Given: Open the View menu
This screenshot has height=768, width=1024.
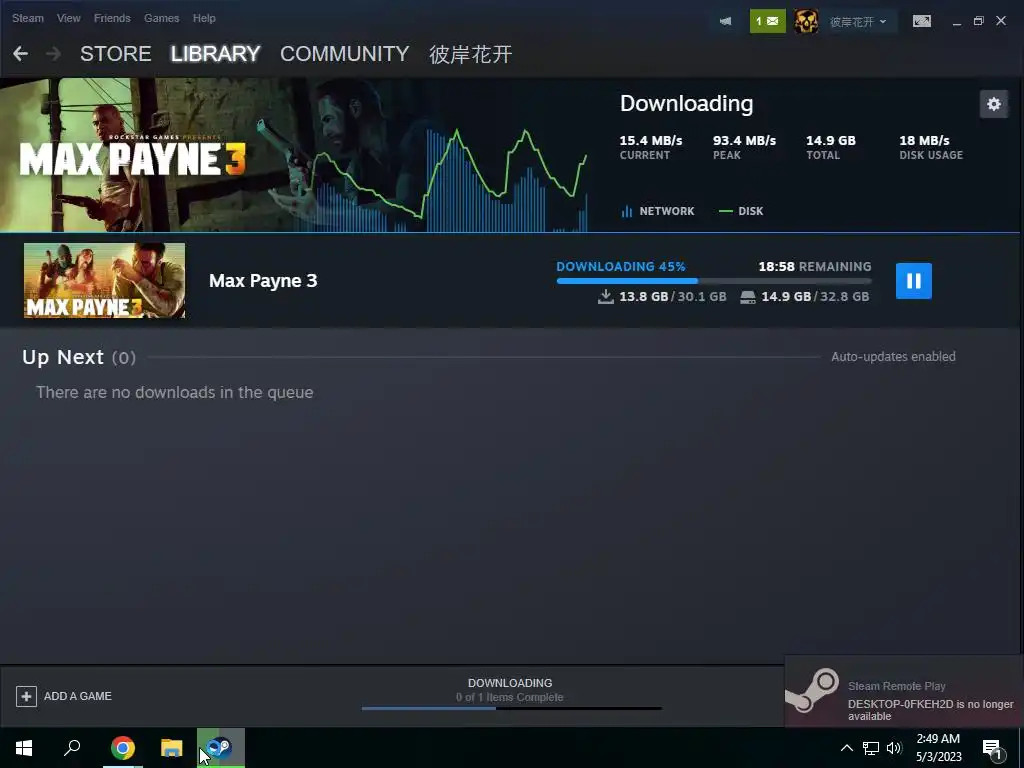Looking at the screenshot, I should pos(69,18).
